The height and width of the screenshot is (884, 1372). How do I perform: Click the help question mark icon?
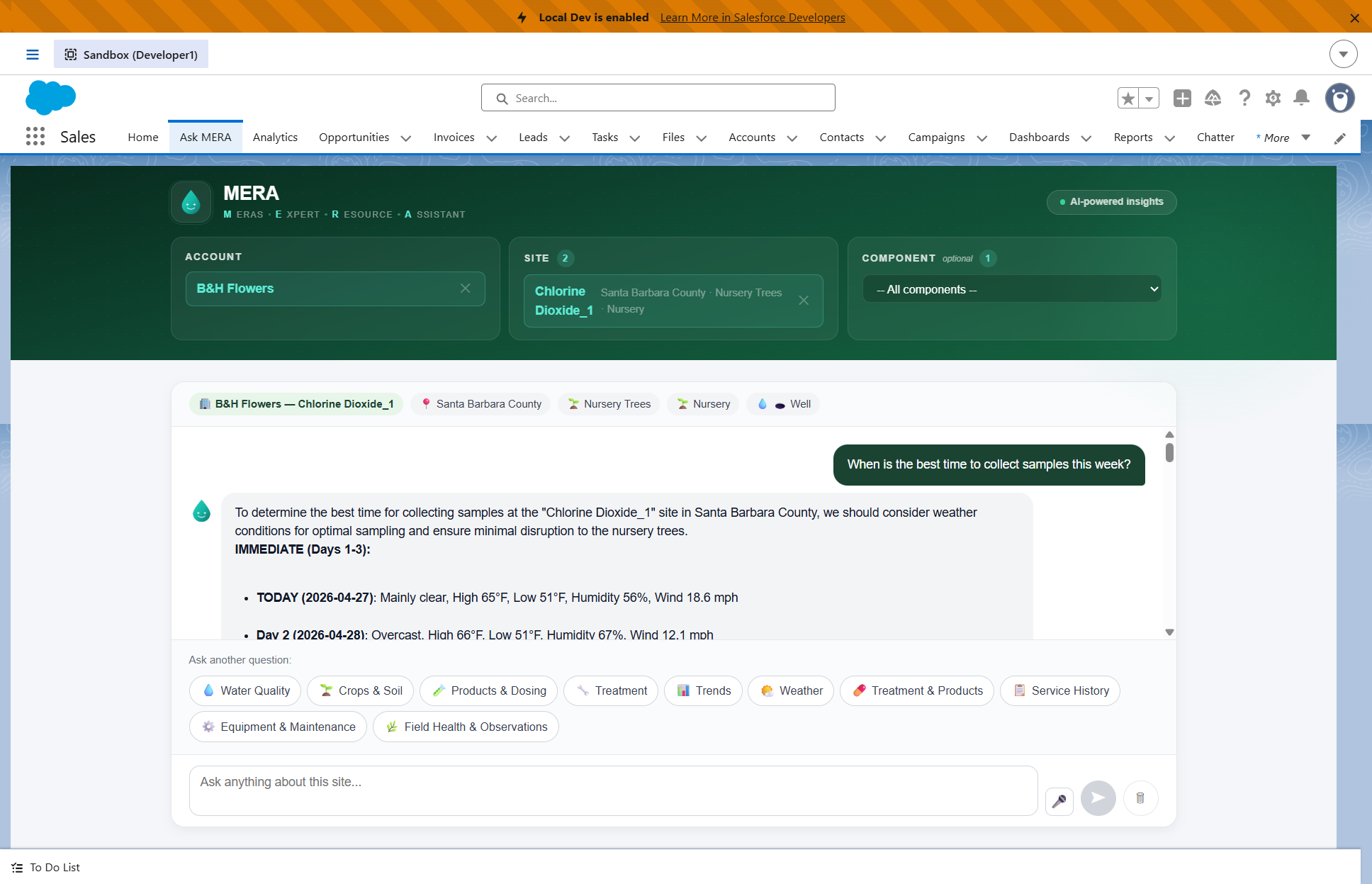(x=1244, y=98)
